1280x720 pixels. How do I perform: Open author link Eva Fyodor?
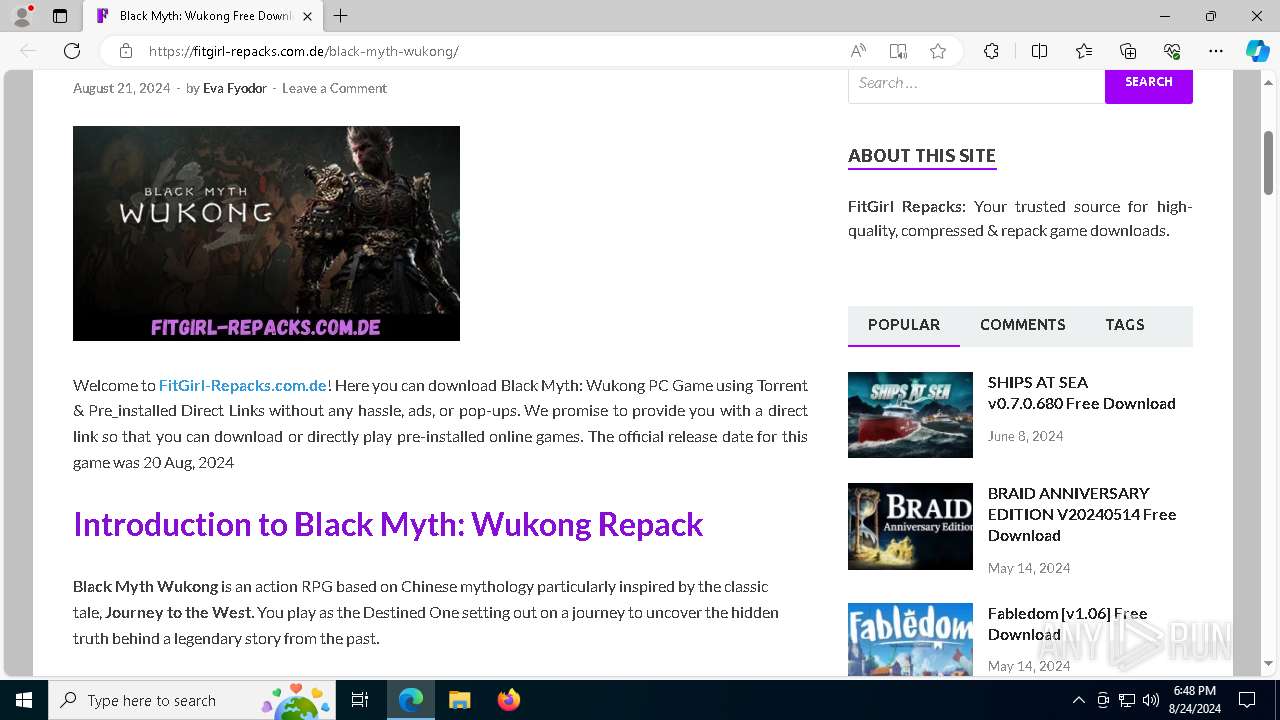[235, 88]
